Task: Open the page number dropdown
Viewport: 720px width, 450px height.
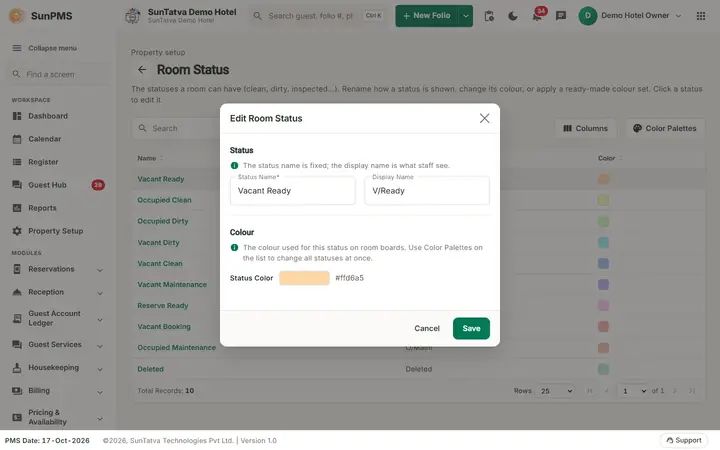Action: click(634, 391)
